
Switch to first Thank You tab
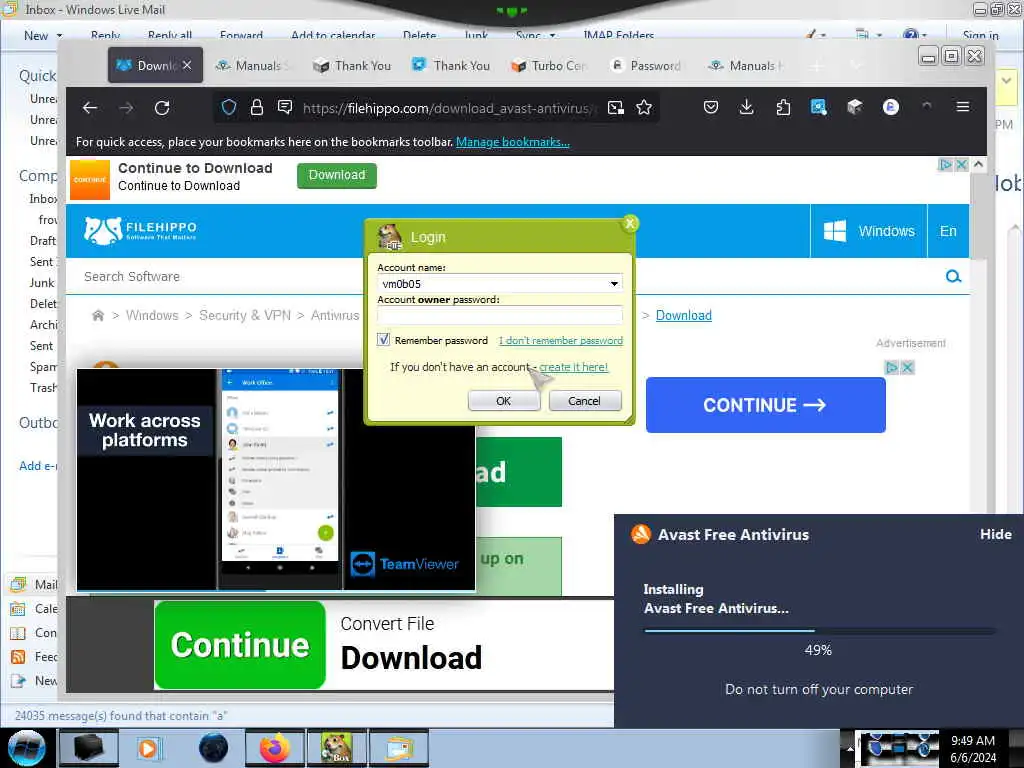[x=353, y=65]
